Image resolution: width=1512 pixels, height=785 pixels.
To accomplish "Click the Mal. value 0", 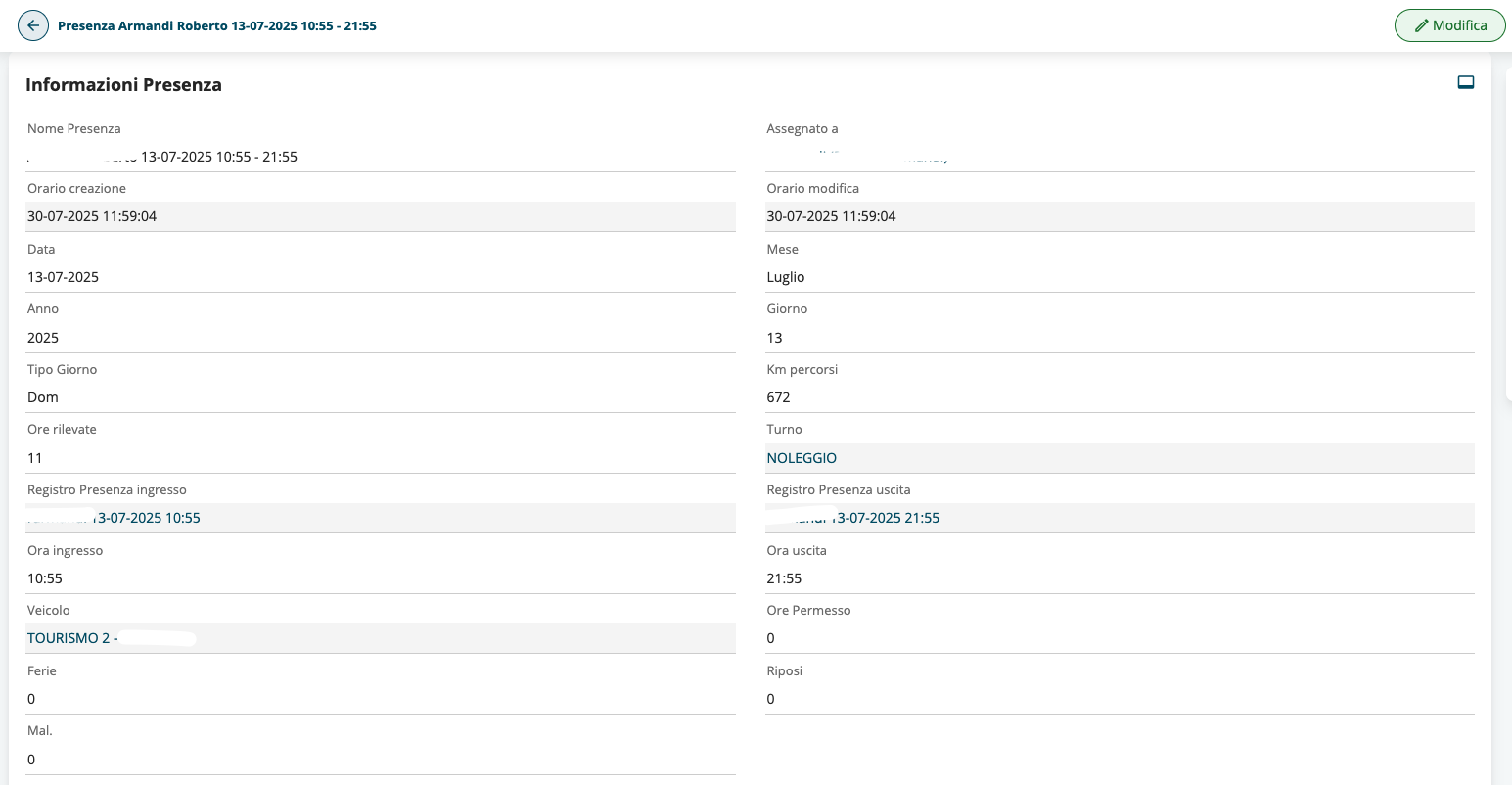I will (31, 760).
